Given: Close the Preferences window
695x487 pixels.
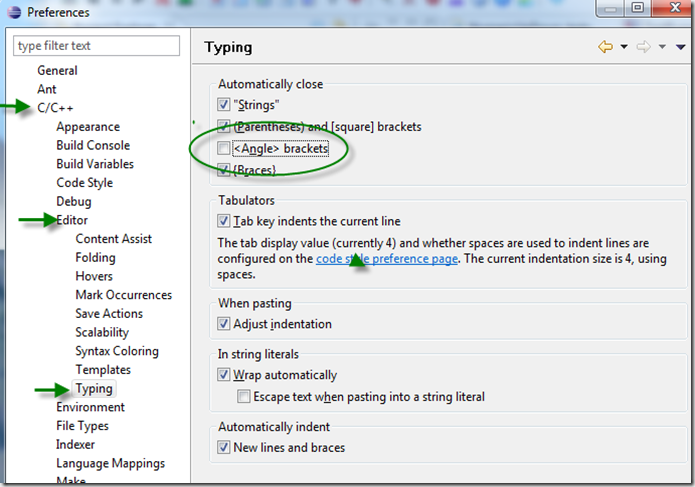Looking at the screenshot, I should pos(674,8).
